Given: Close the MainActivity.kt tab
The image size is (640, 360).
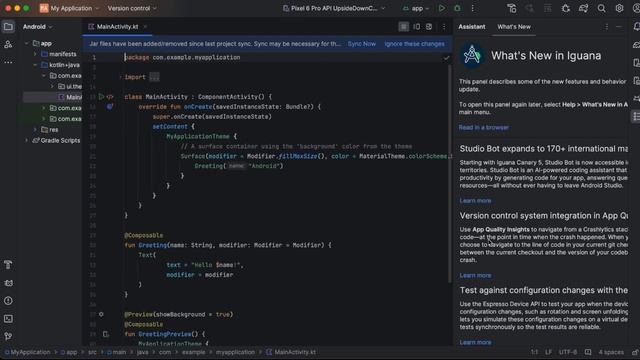Looking at the screenshot, I should pyautogui.click(x=145, y=27).
